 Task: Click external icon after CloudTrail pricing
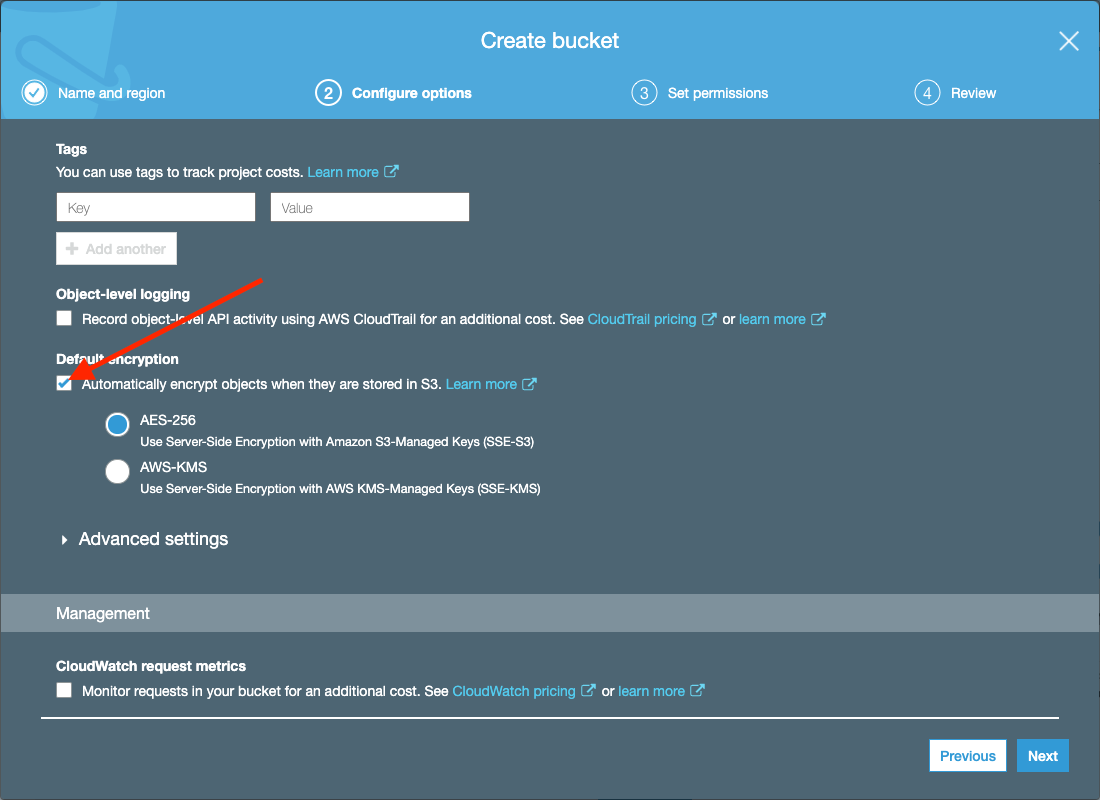coord(709,319)
